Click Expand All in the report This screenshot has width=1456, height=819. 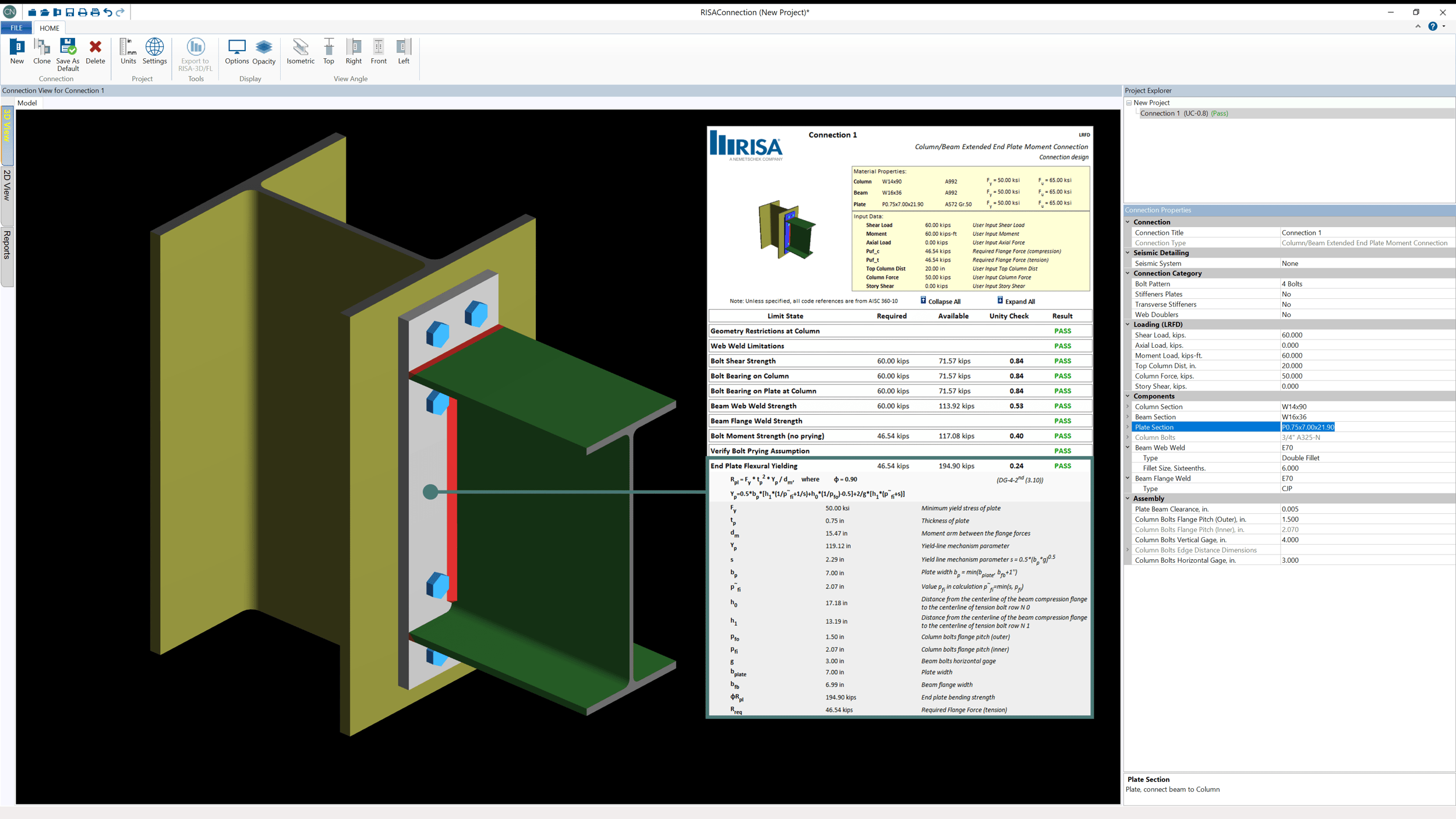pos(1019,301)
